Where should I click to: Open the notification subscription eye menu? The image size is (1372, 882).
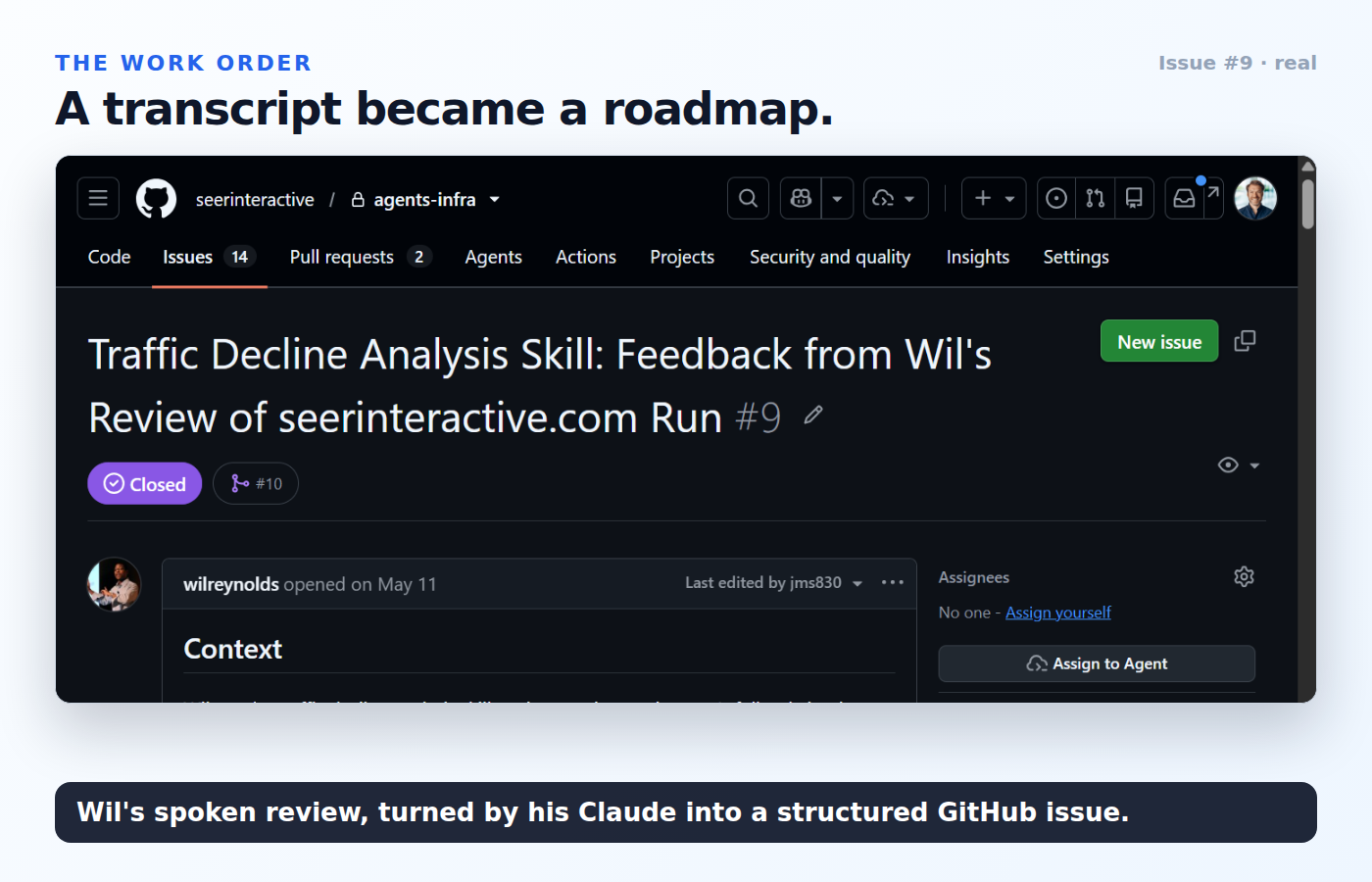(x=1239, y=465)
